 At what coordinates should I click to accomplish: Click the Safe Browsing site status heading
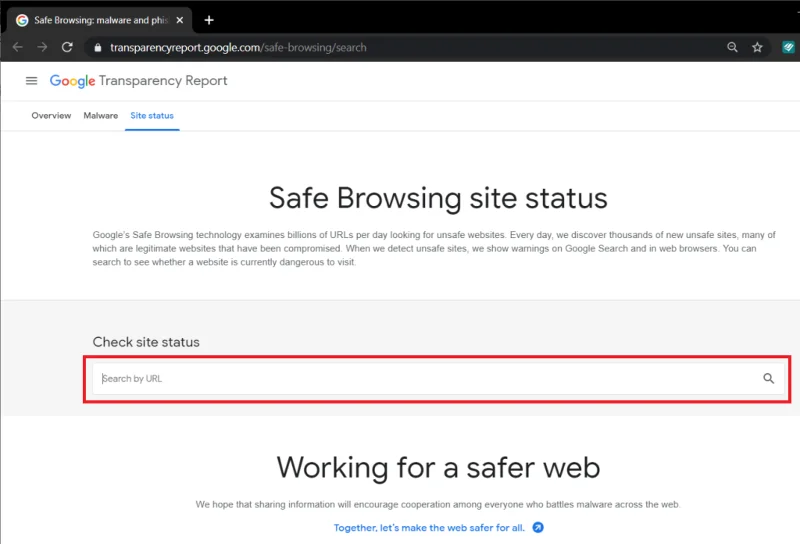click(x=438, y=198)
